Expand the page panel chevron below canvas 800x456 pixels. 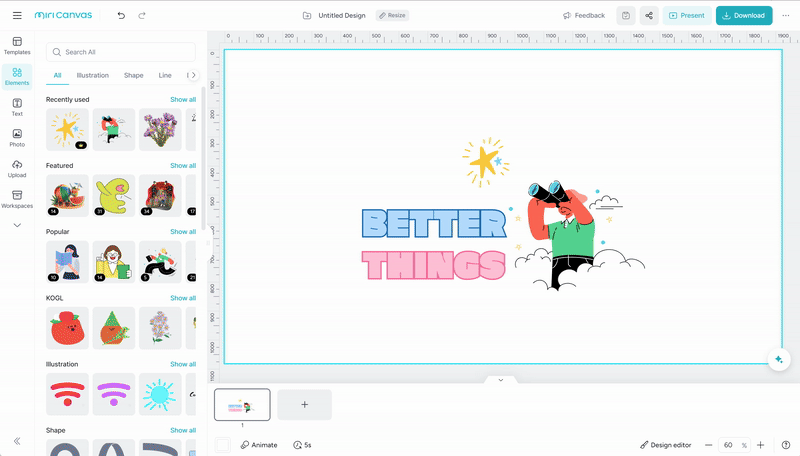[501, 380]
